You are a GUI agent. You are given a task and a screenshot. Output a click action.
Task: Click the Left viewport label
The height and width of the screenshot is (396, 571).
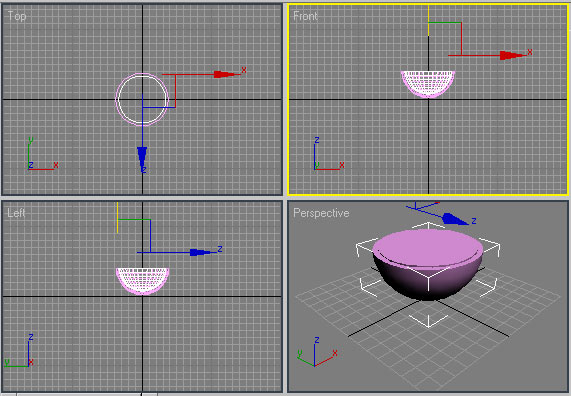pyautogui.click(x=16, y=213)
